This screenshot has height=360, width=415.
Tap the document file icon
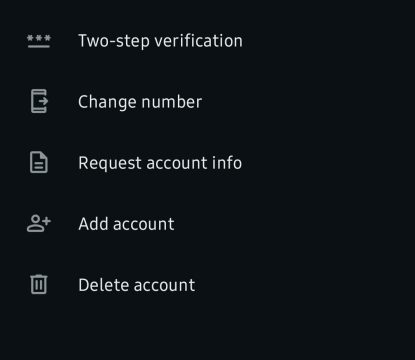[x=39, y=163]
